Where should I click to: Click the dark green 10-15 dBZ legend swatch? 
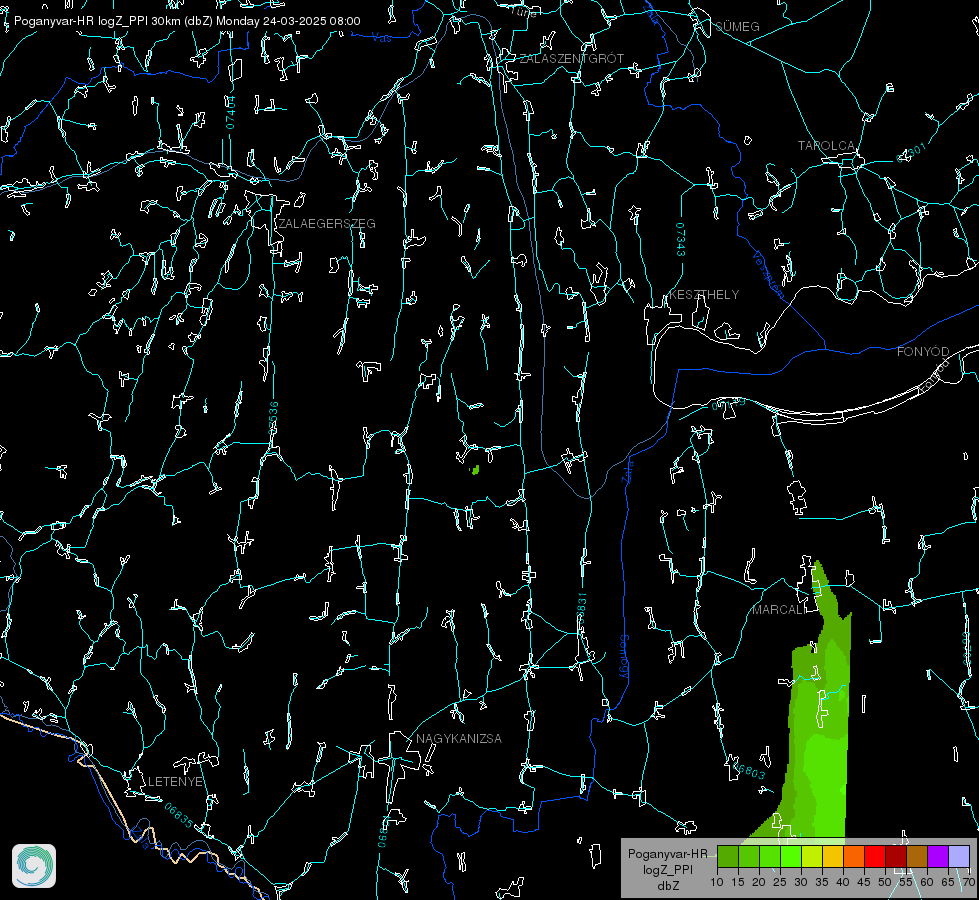click(x=728, y=856)
